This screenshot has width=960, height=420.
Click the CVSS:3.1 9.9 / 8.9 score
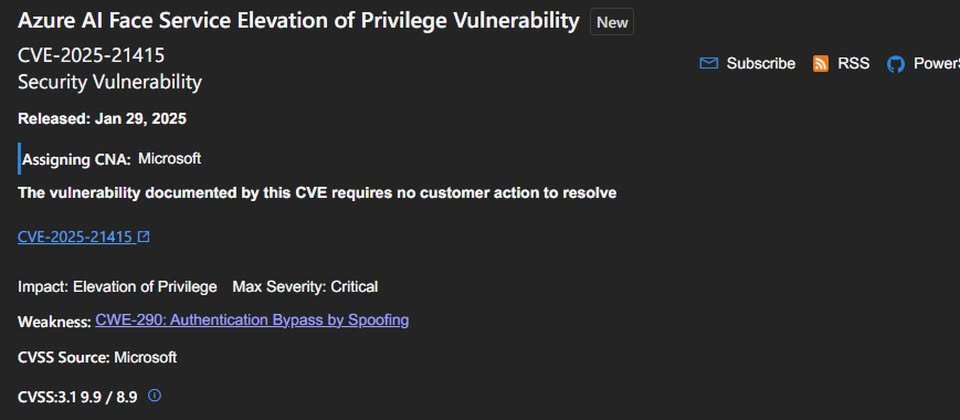point(77,397)
